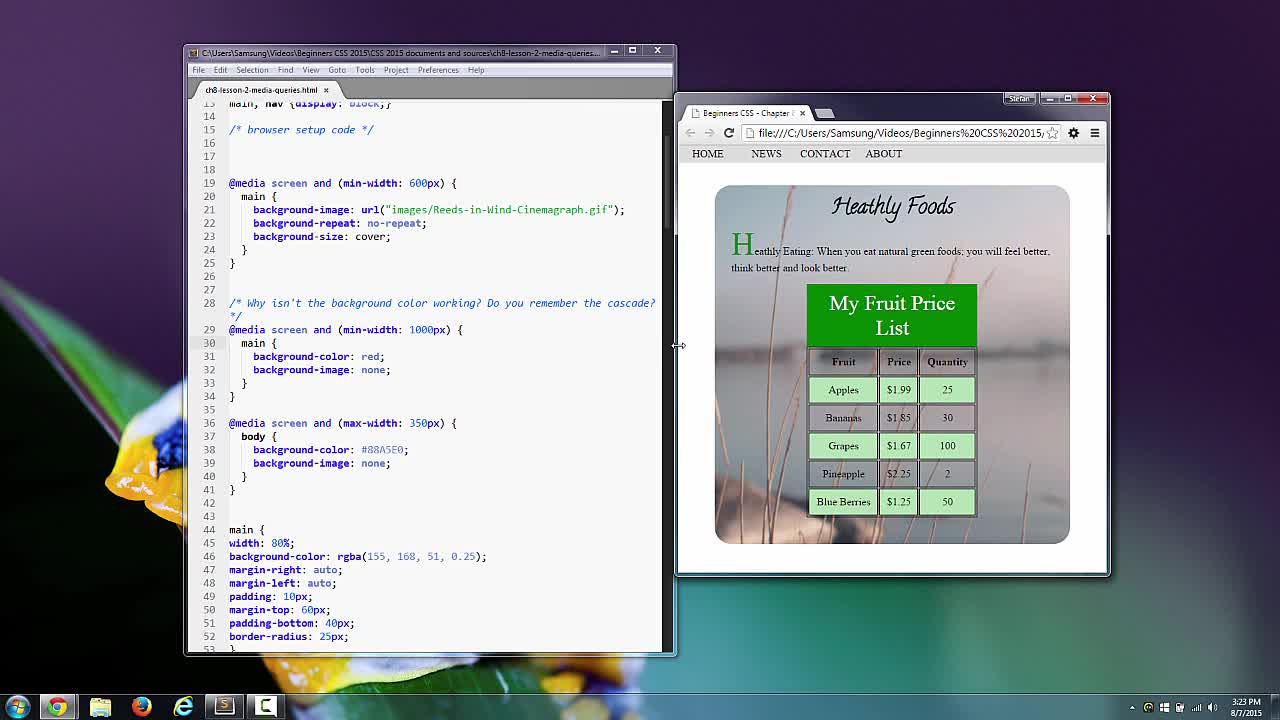The image size is (1280, 720).
Task: Close the ch8-lesson-2-media-queries.html editor tab
Action: tap(326, 90)
